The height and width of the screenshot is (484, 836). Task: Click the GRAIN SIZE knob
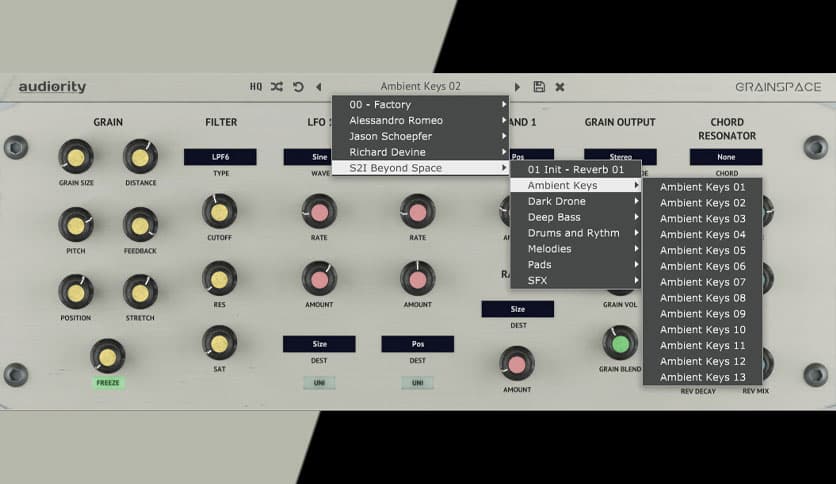coord(76,157)
